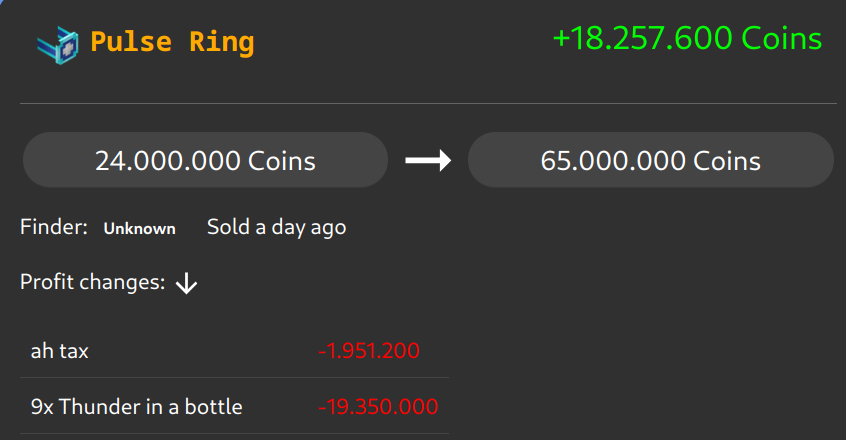Screen dimensions: 846x440
Task: Click the 24.000.000 Coins purchase price pill
Action: tap(205, 160)
